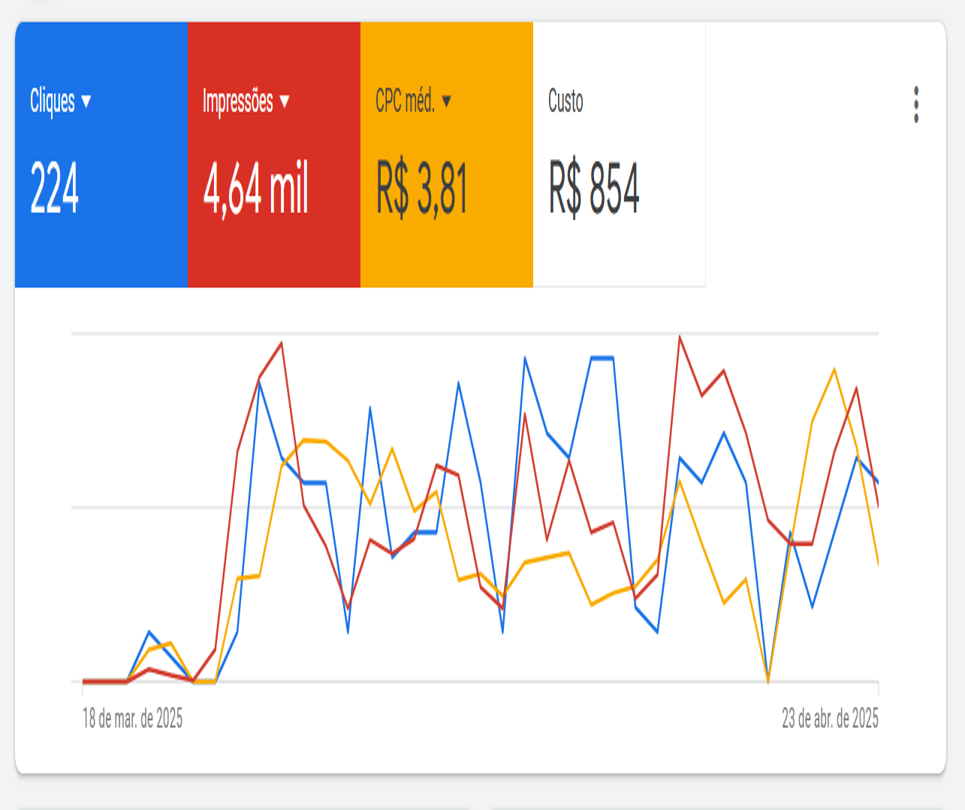Click the red line's highest peak in the right half
This screenshot has height=810, width=965.
680,337
